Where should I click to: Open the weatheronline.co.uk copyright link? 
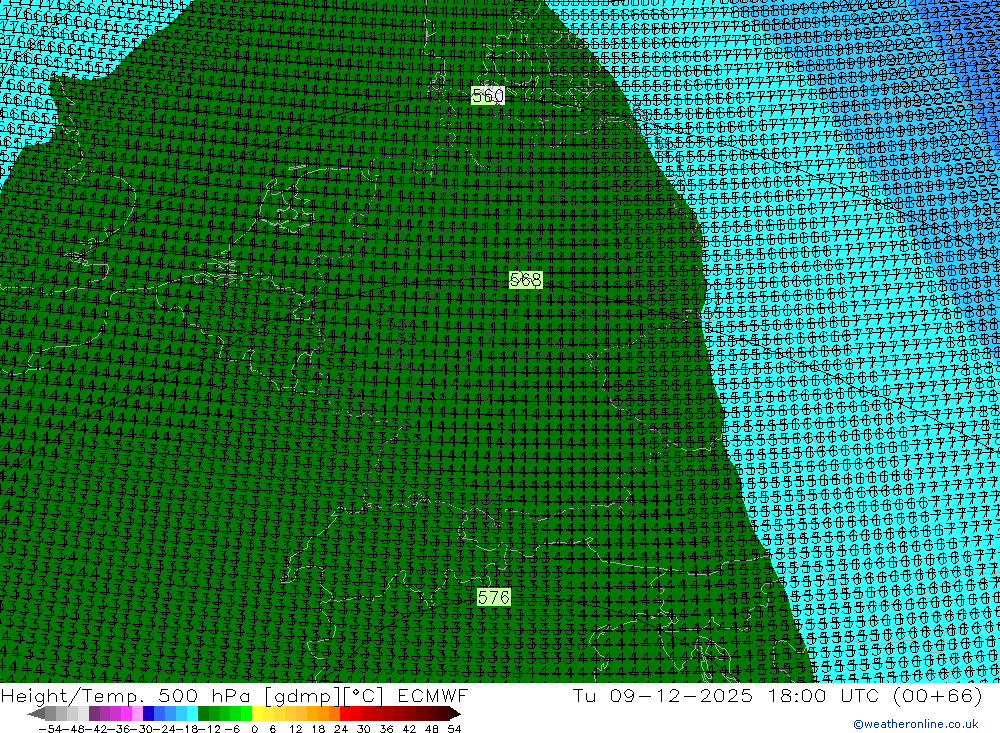[x=916, y=724]
